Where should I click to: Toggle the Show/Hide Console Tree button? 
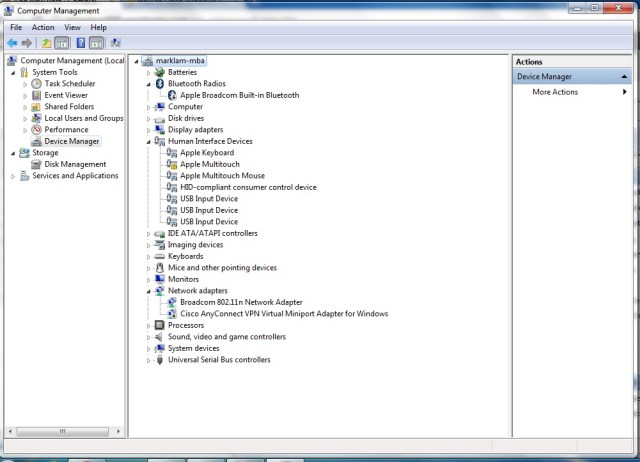point(62,43)
